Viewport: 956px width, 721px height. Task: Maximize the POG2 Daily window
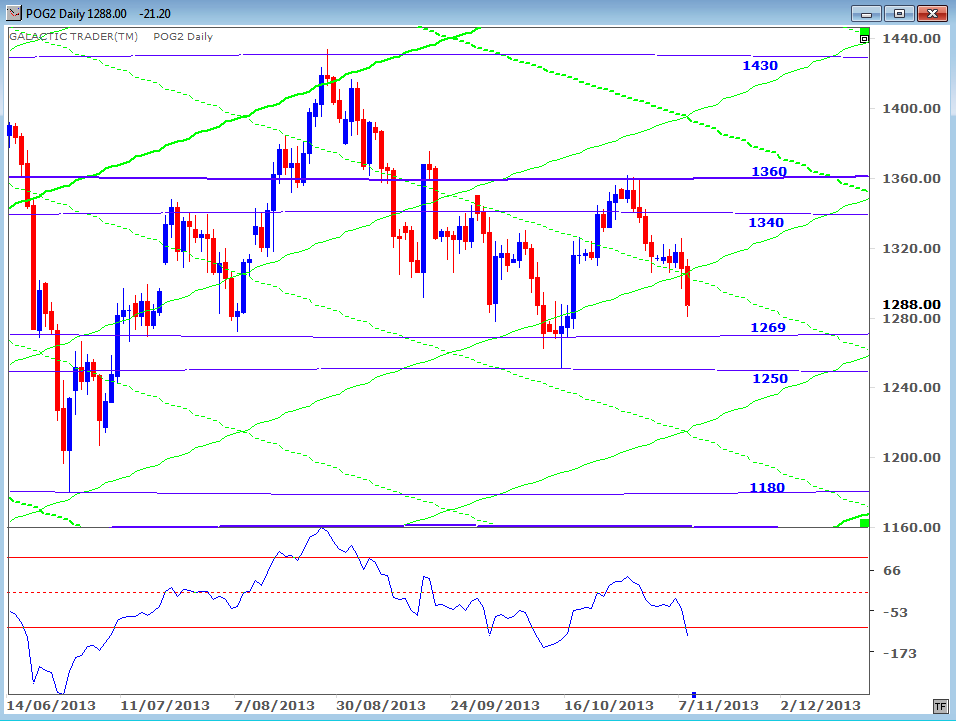(x=899, y=13)
